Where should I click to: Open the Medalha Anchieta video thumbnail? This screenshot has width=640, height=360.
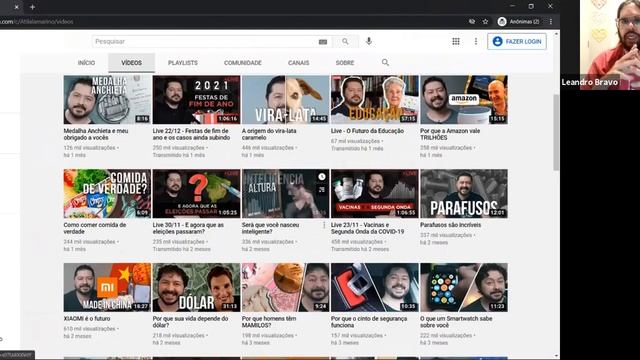click(x=107, y=100)
